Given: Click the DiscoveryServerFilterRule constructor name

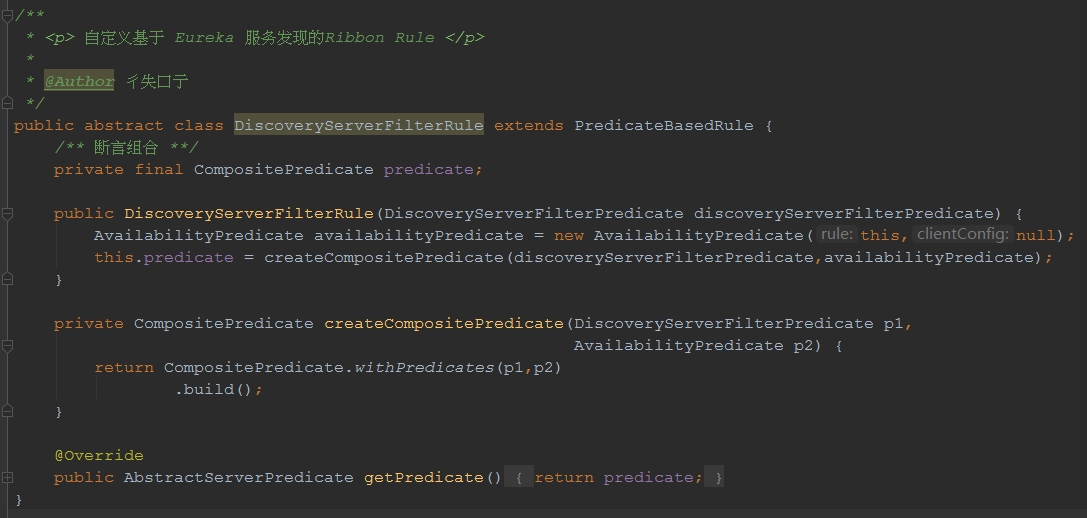Looking at the screenshot, I should tap(249, 214).
